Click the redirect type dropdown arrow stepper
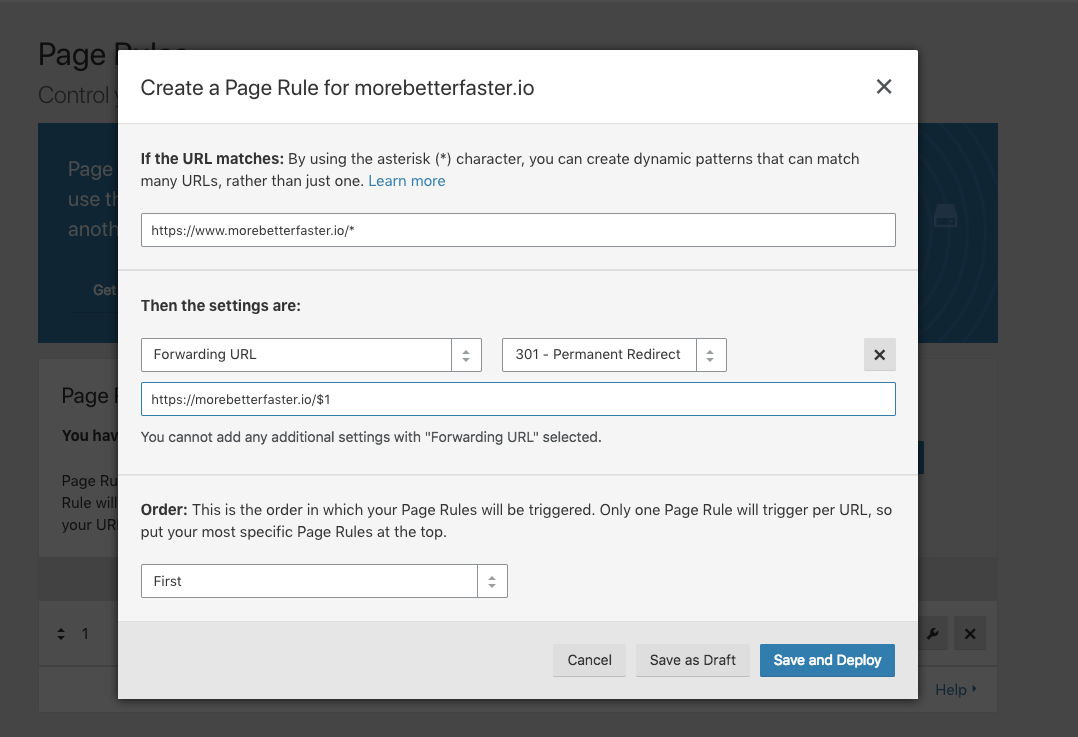 tap(711, 355)
